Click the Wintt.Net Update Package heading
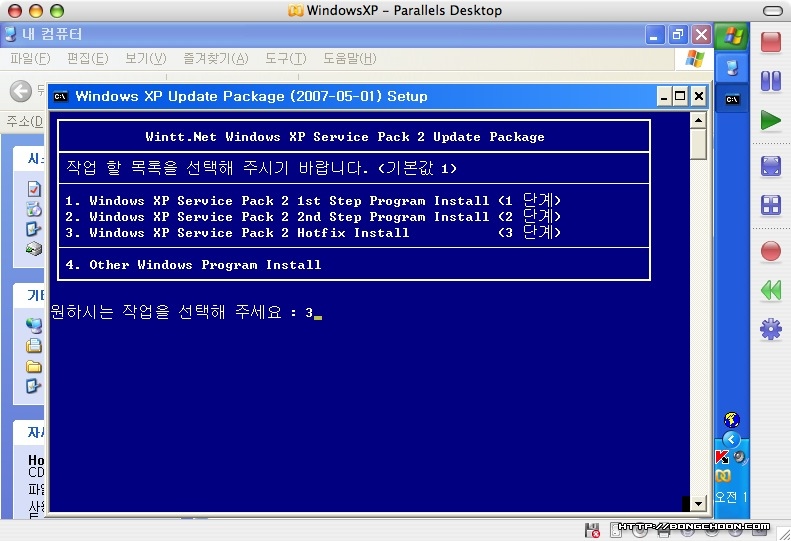791x541 pixels. point(345,137)
